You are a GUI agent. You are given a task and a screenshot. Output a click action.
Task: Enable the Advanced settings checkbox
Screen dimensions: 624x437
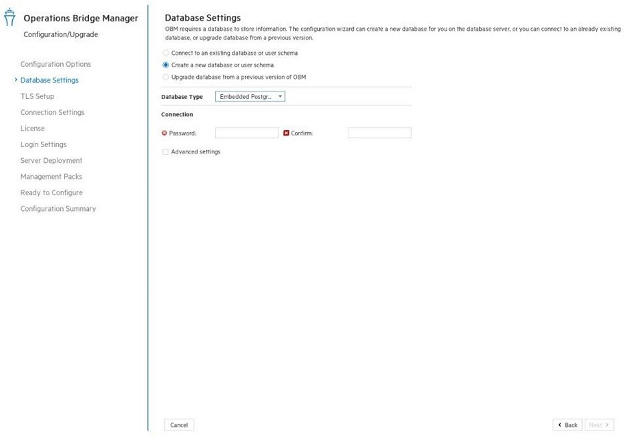pyautogui.click(x=166, y=152)
